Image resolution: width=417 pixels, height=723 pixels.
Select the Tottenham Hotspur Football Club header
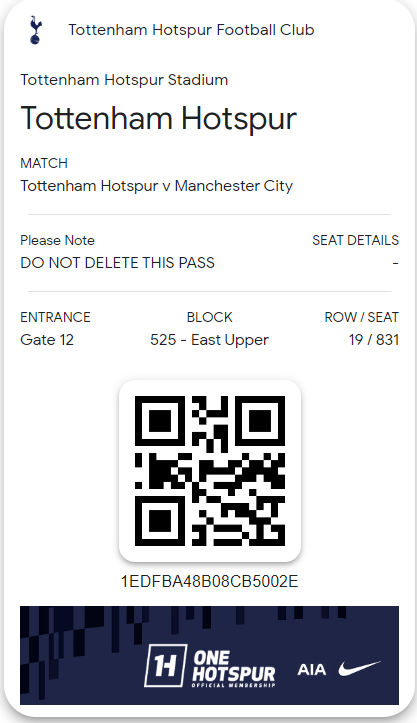pos(191,30)
